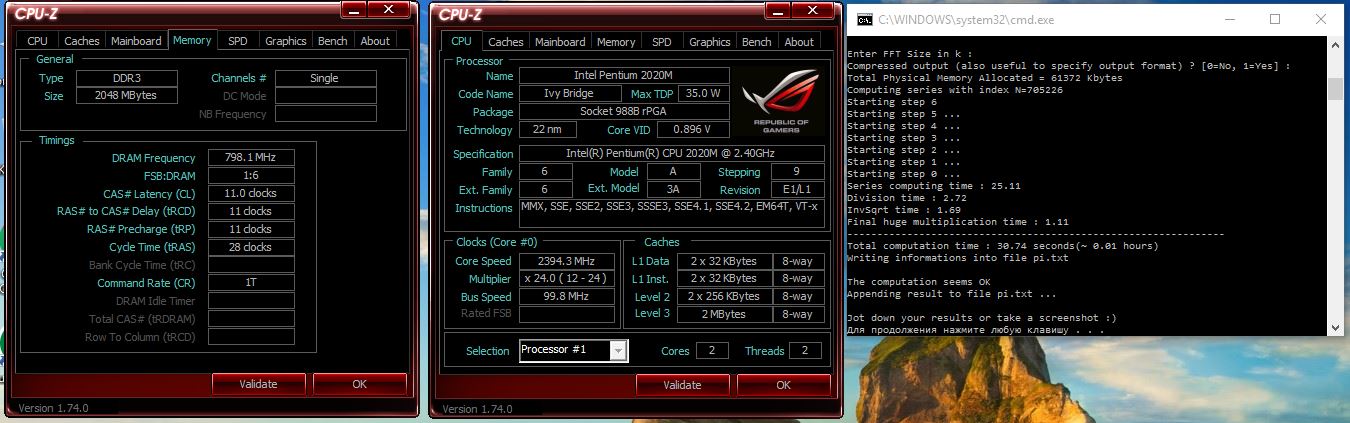Screen dimensions: 1350x423
Task: Open About tab in left CPU-Z window
Action: tap(375, 41)
